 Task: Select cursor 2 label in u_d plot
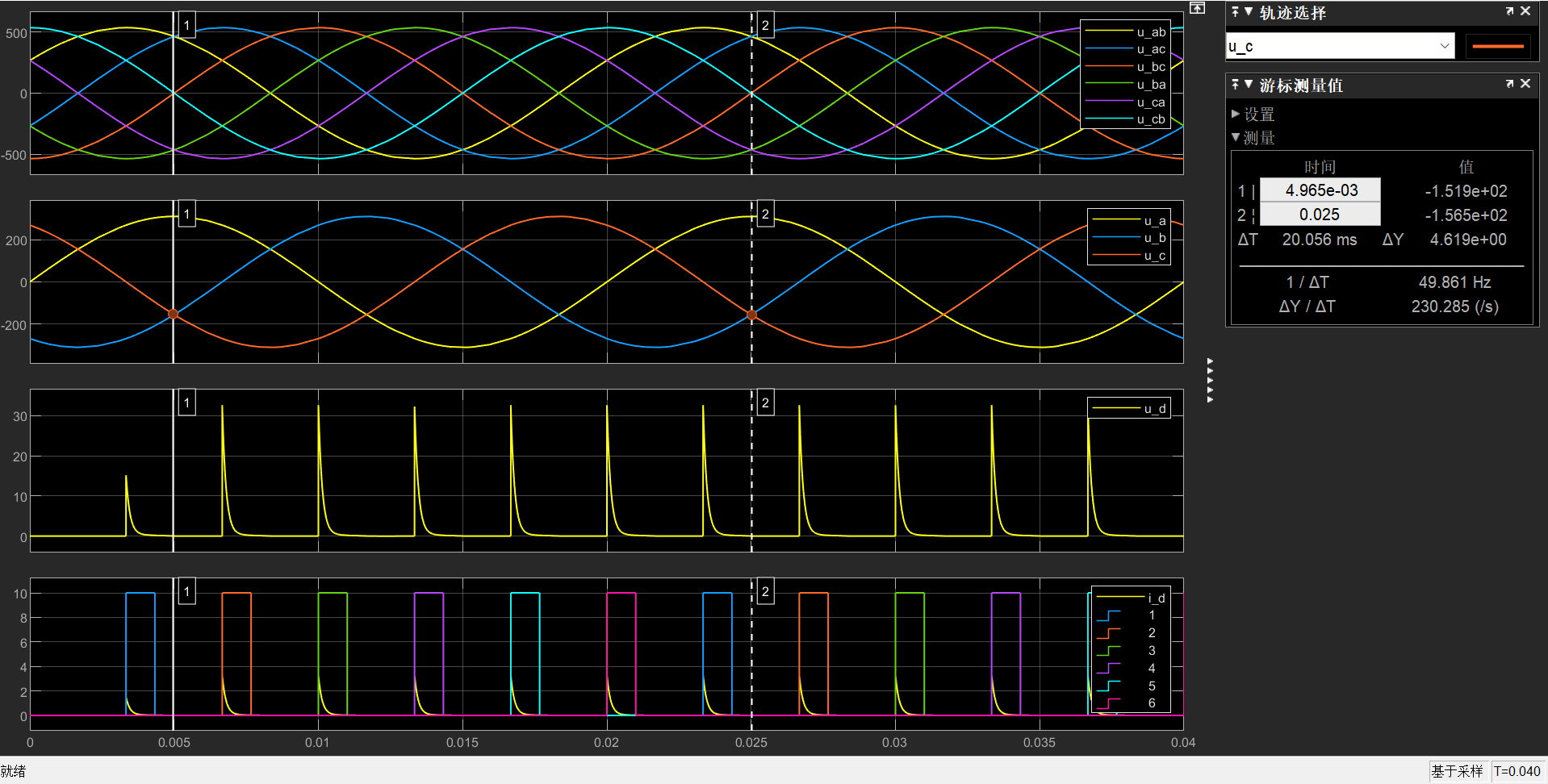click(x=765, y=402)
